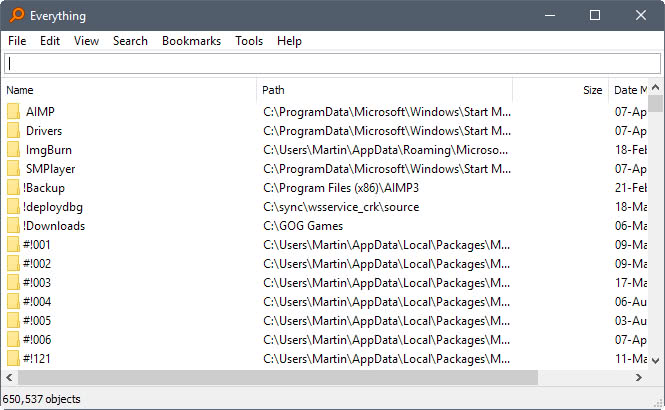Open the Bookmarks menu
This screenshot has width=665, height=410.
pyautogui.click(x=191, y=41)
